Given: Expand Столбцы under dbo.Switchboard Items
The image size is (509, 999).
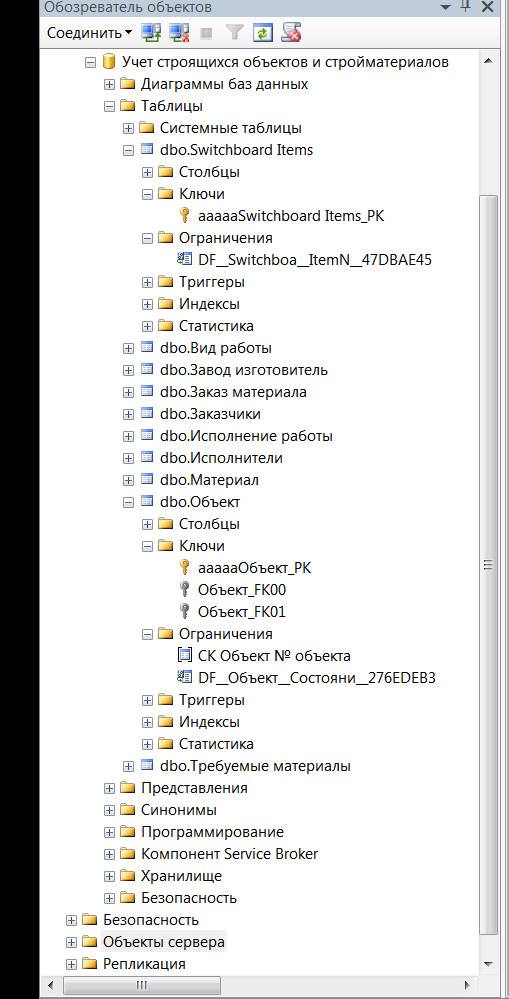Looking at the screenshot, I should [x=147, y=172].
